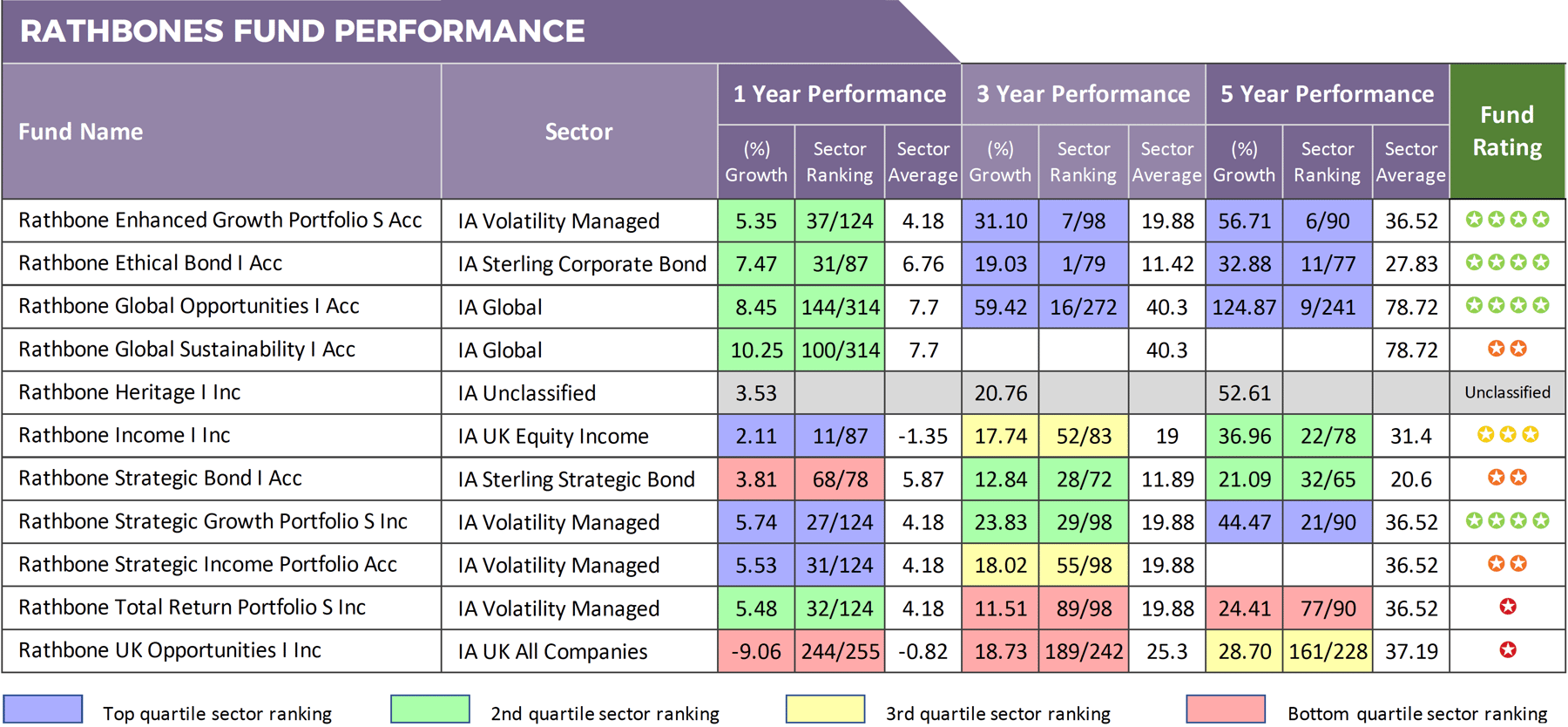Select the 3 Year Performance header
This screenshot has width=1568, height=727.
(1083, 94)
